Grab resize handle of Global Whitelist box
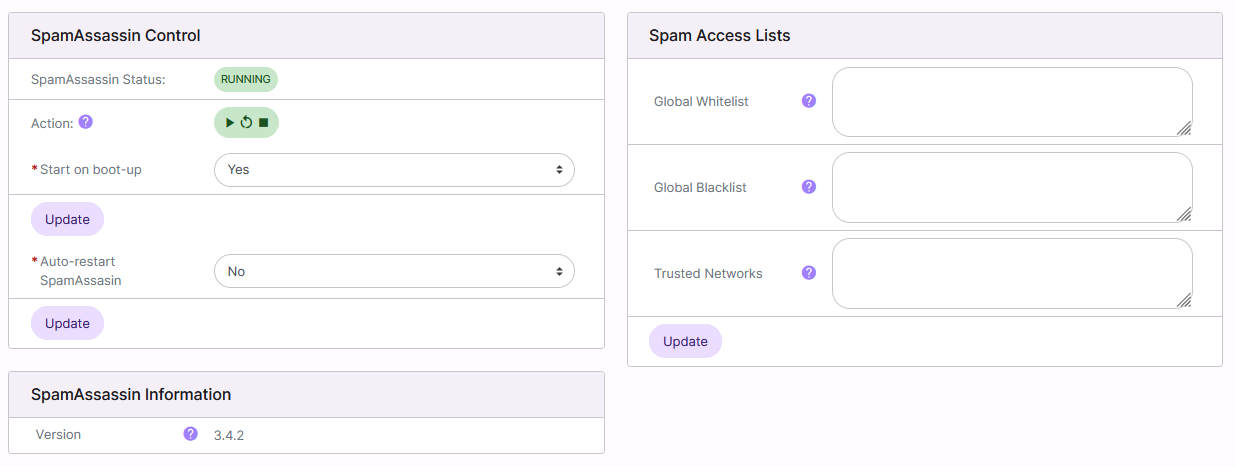Viewport: 1235px width, 467px height. coord(1184,128)
